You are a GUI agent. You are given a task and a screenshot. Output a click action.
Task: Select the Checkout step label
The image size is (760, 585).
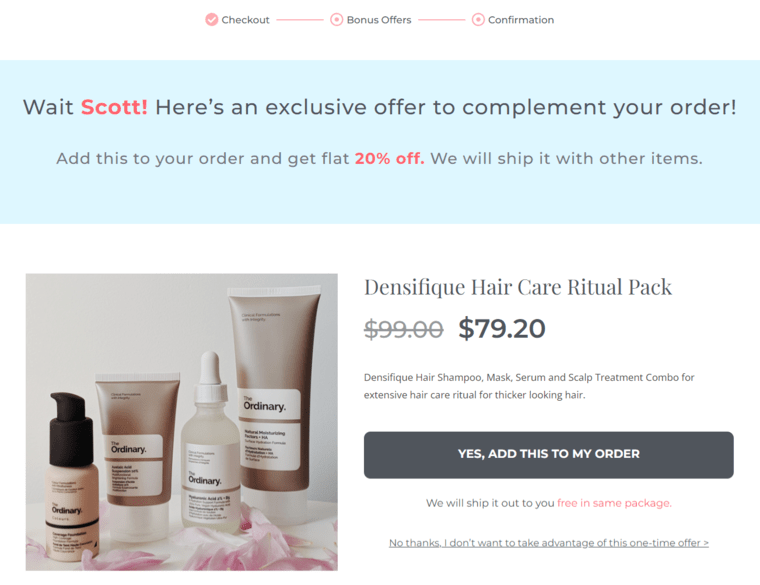(x=245, y=20)
